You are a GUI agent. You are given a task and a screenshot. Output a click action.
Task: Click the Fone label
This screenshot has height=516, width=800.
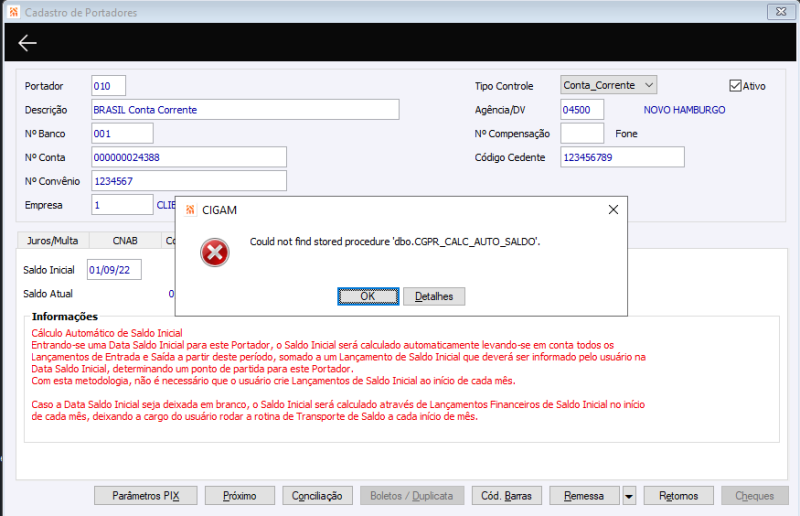[626, 134]
